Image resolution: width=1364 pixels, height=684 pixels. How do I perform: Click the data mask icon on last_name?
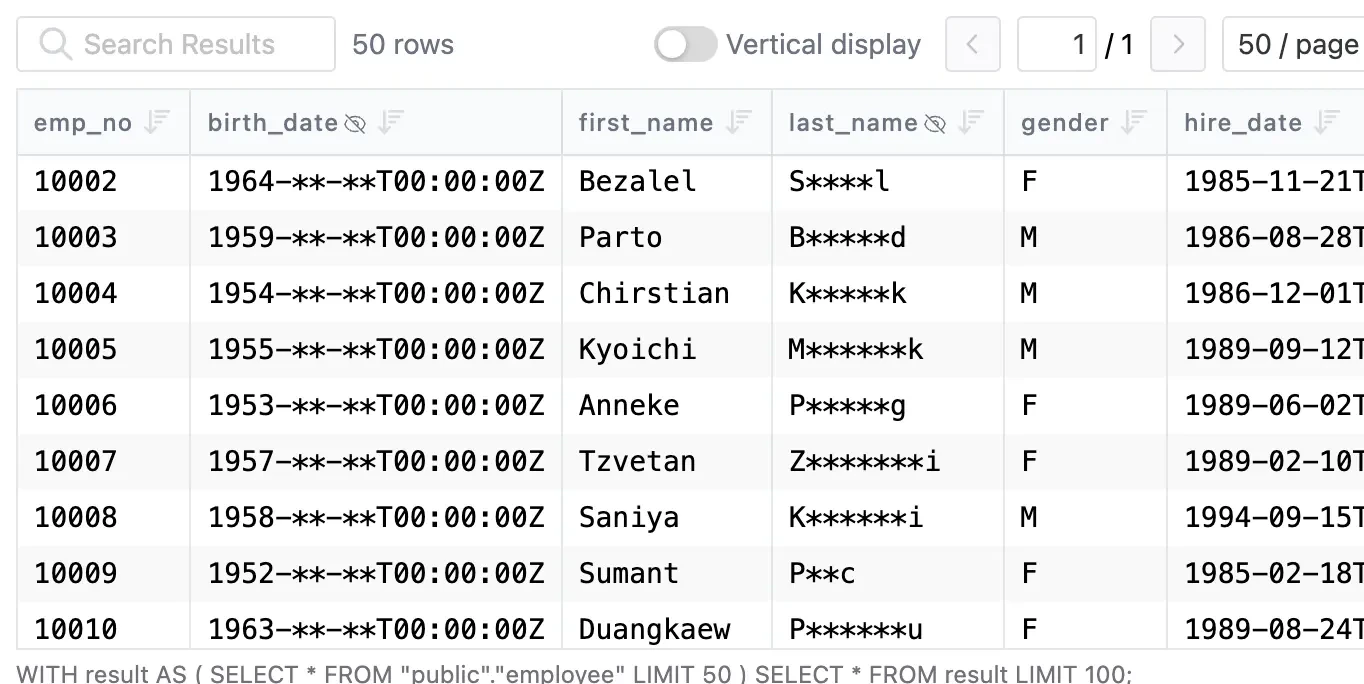(x=935, y=122)
